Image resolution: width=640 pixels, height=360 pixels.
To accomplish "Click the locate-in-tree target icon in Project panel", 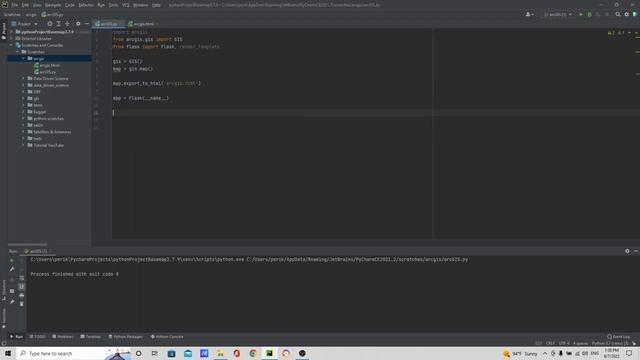I will (50, 24).
